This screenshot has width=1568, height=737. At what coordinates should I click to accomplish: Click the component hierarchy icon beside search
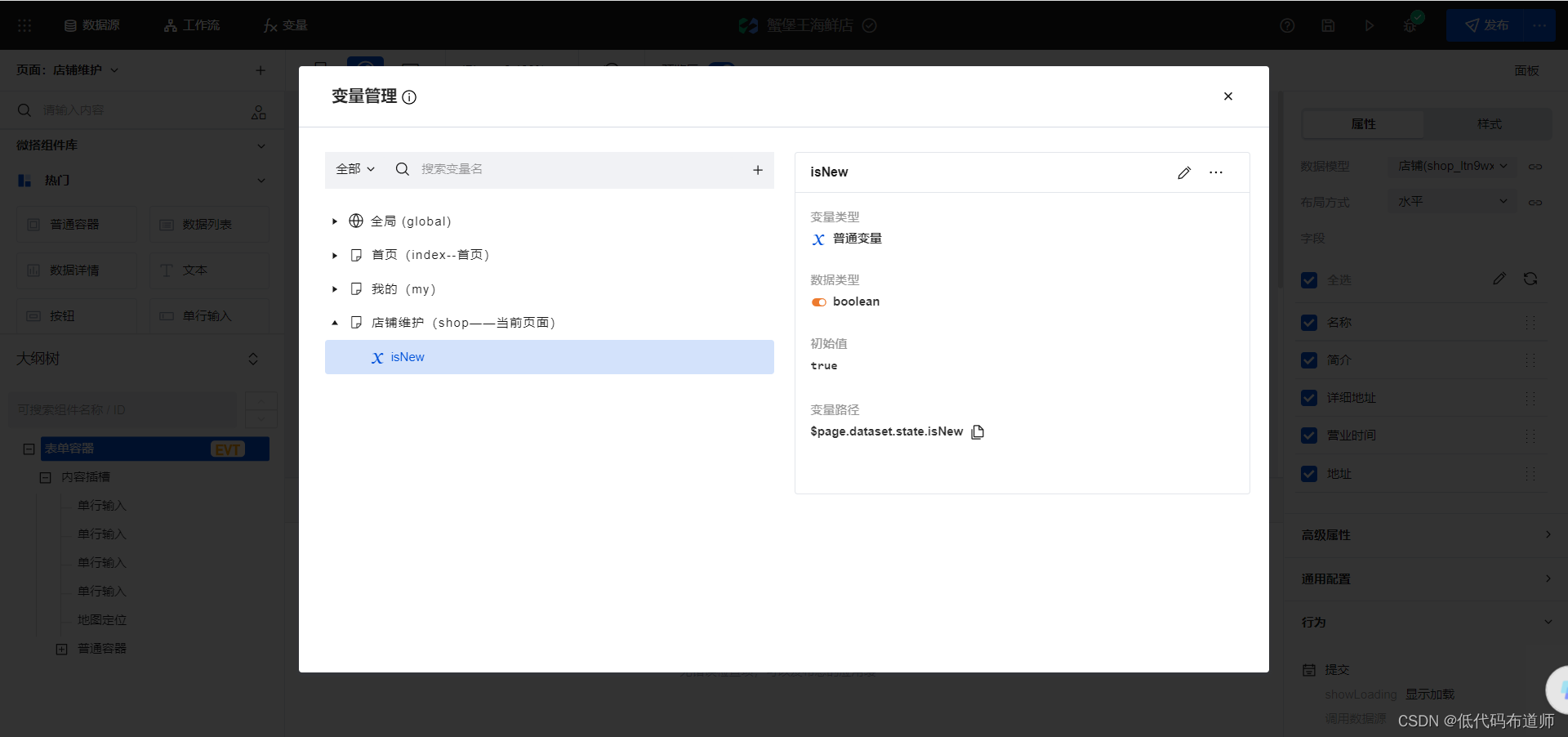tap(259, 112)
